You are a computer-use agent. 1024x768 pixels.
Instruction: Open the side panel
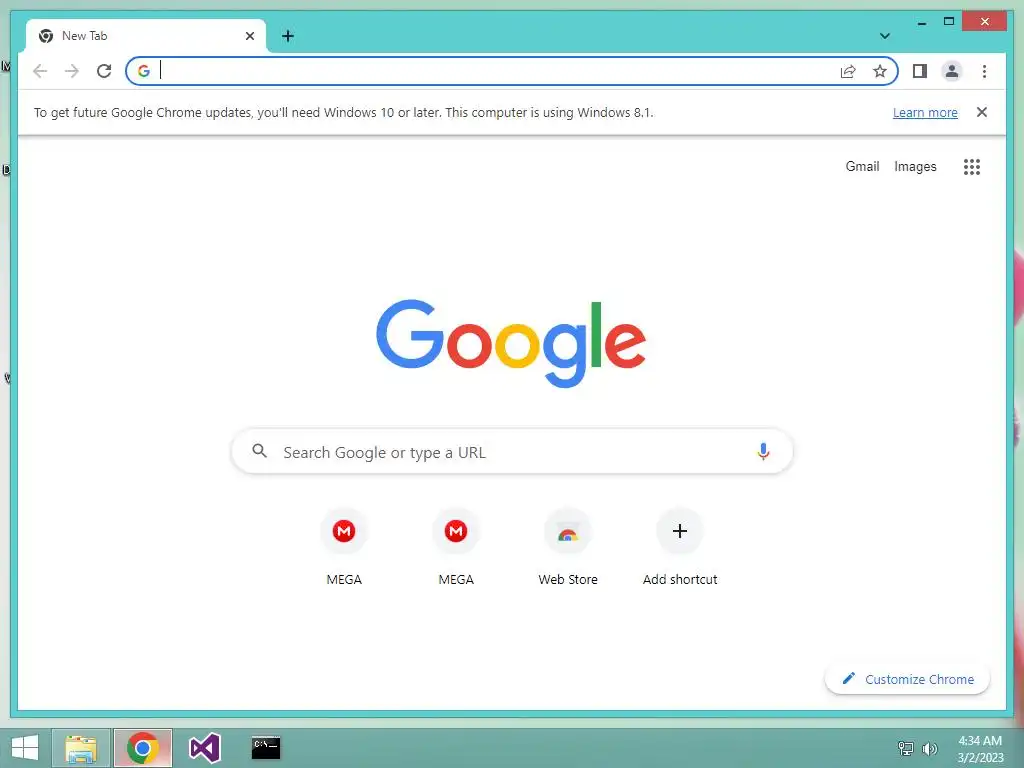(920, 71)
